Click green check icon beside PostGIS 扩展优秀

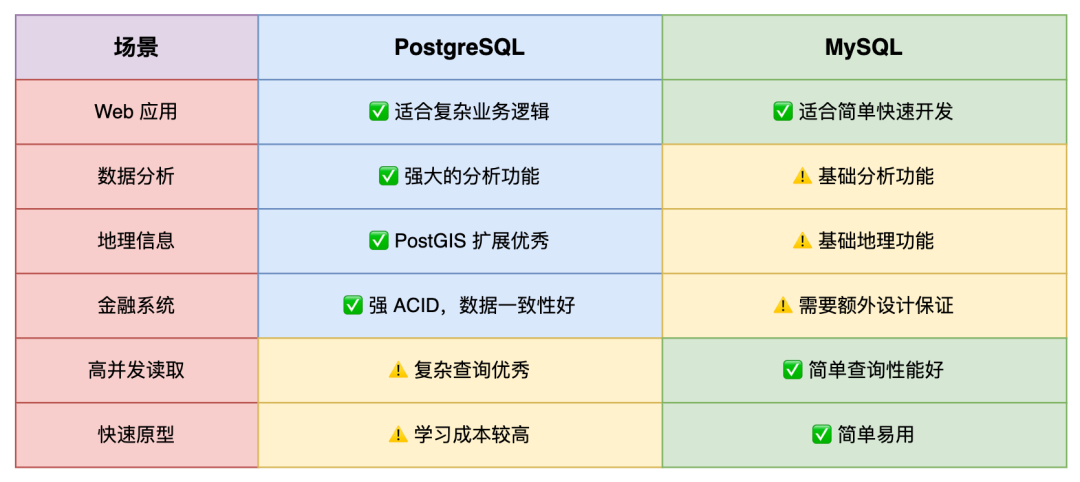380,241
